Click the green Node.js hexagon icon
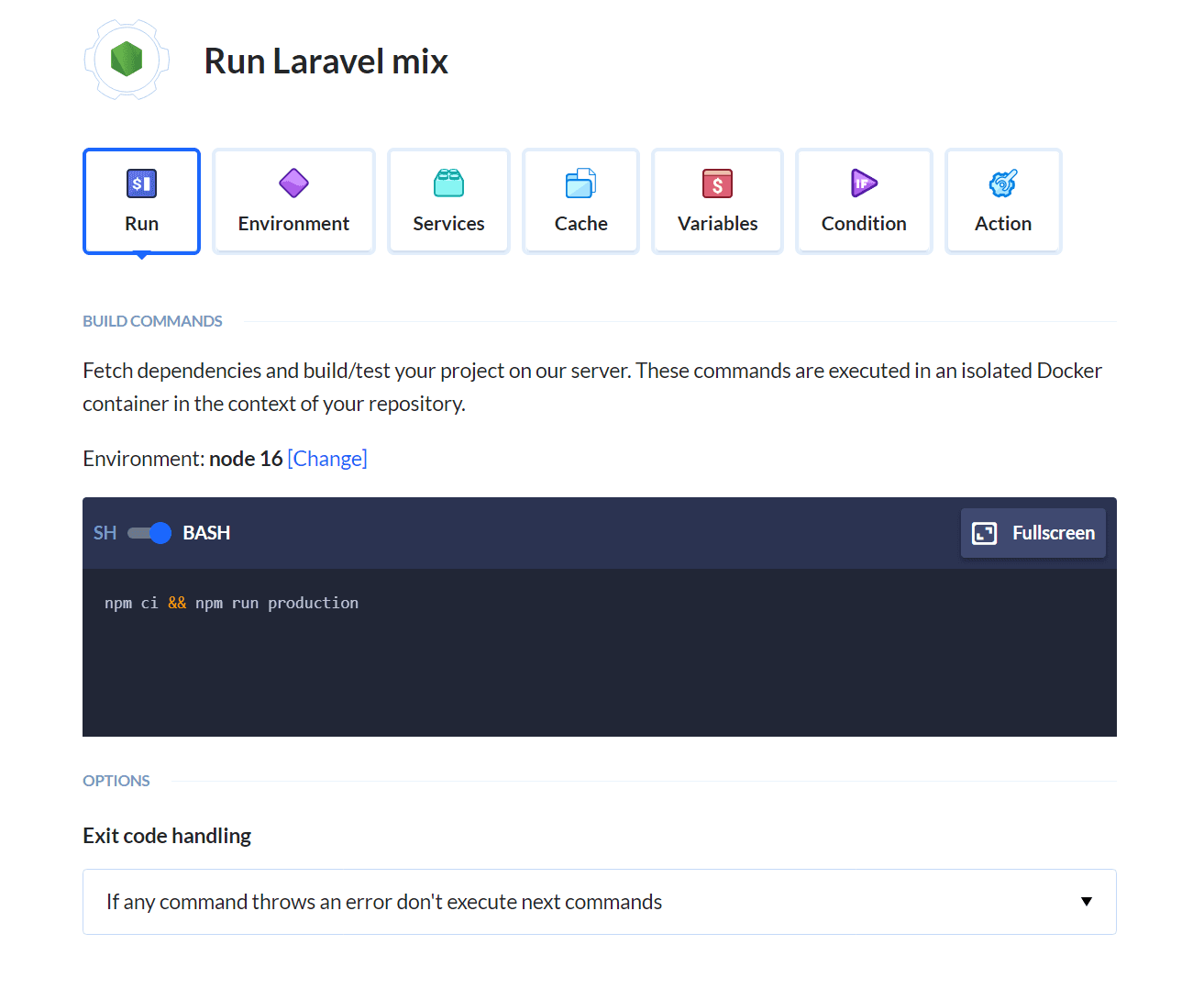The image size is (1204, 1000). coord(127,60)
